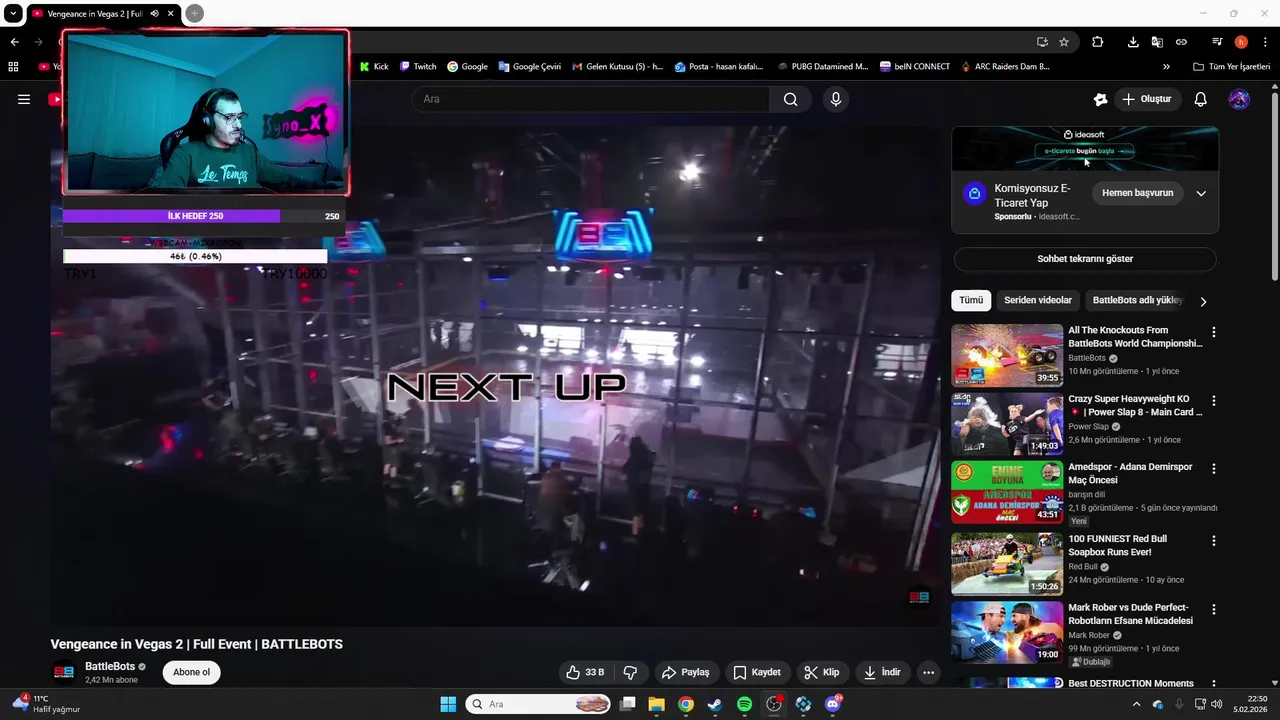1280x720 pixels.
Task: Open the YouTube hamburger guide menu
Action: [24, 99]
